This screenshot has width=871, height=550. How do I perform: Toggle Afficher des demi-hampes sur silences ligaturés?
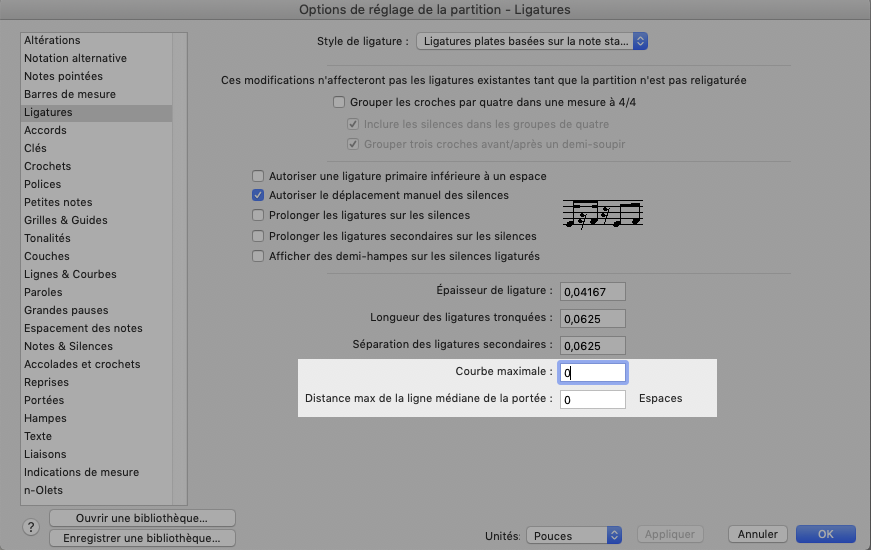tap(258, 256)
